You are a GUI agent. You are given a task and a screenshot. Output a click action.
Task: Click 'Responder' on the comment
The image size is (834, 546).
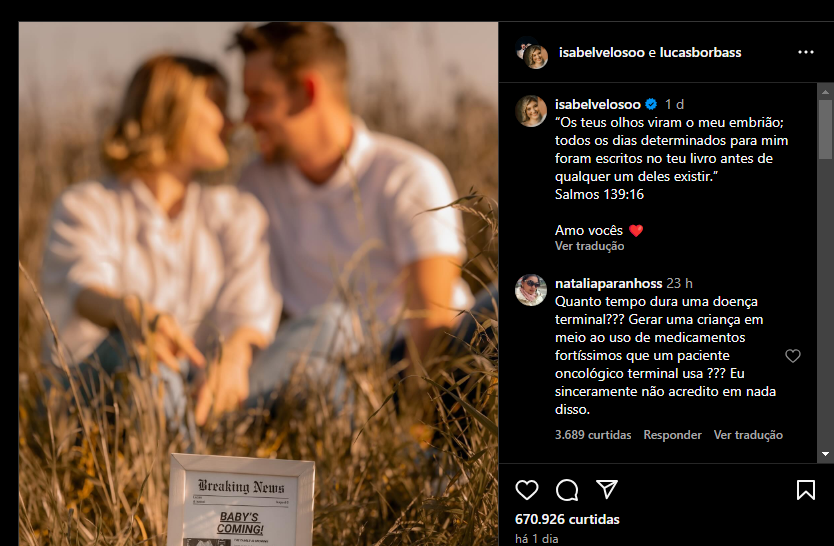tap(672, 435)
